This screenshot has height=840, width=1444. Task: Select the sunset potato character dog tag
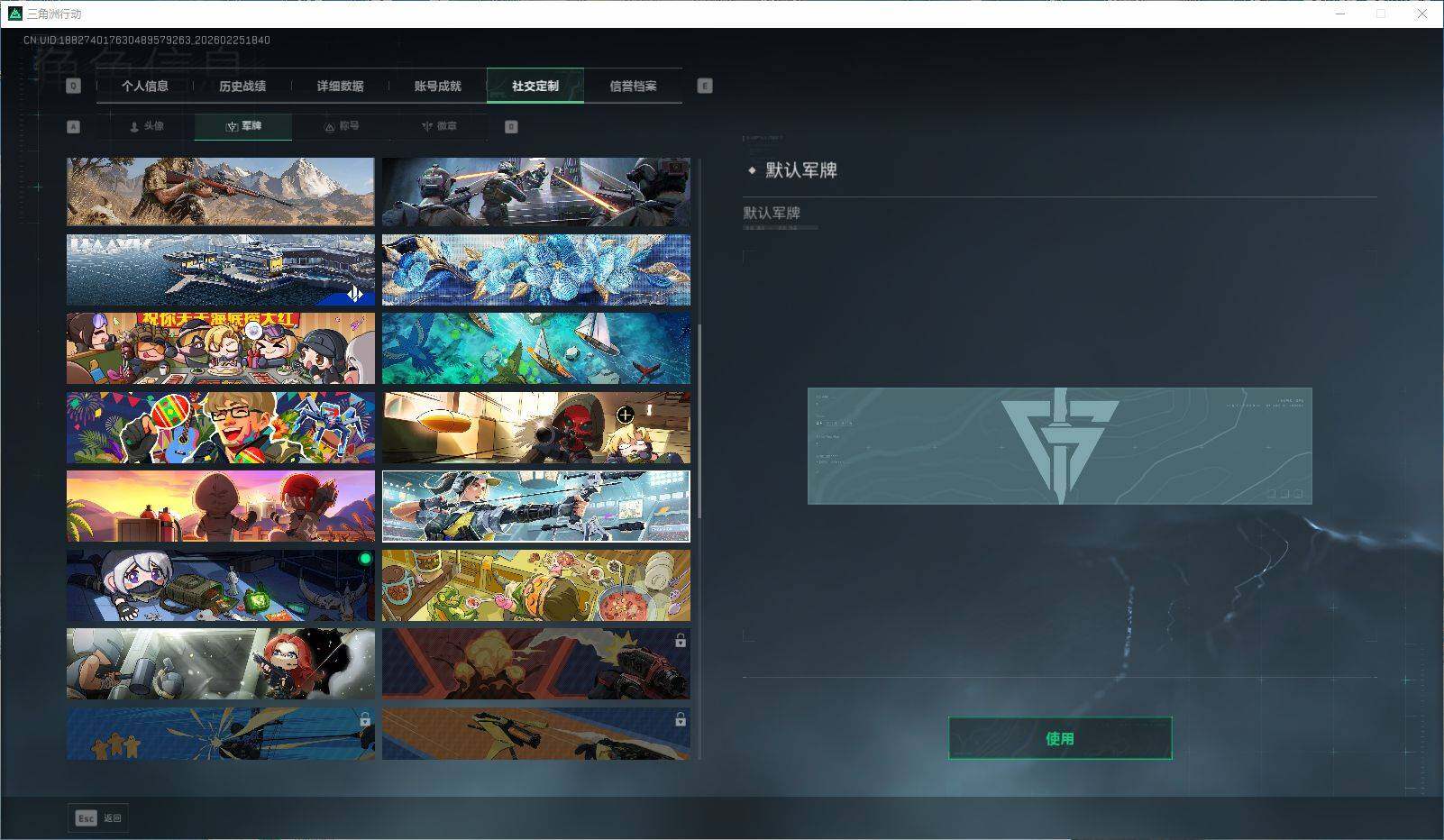pos(221,506)
